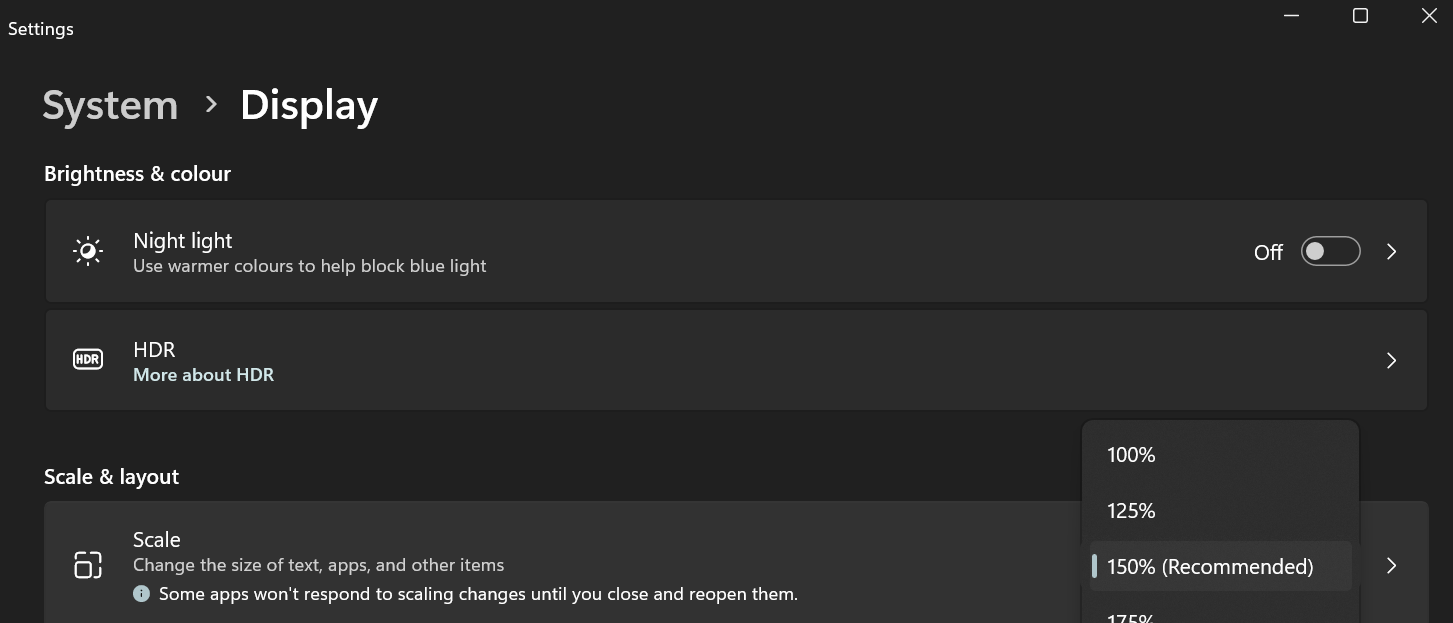Open HDR settings via its chevron

click(1391, 360)
